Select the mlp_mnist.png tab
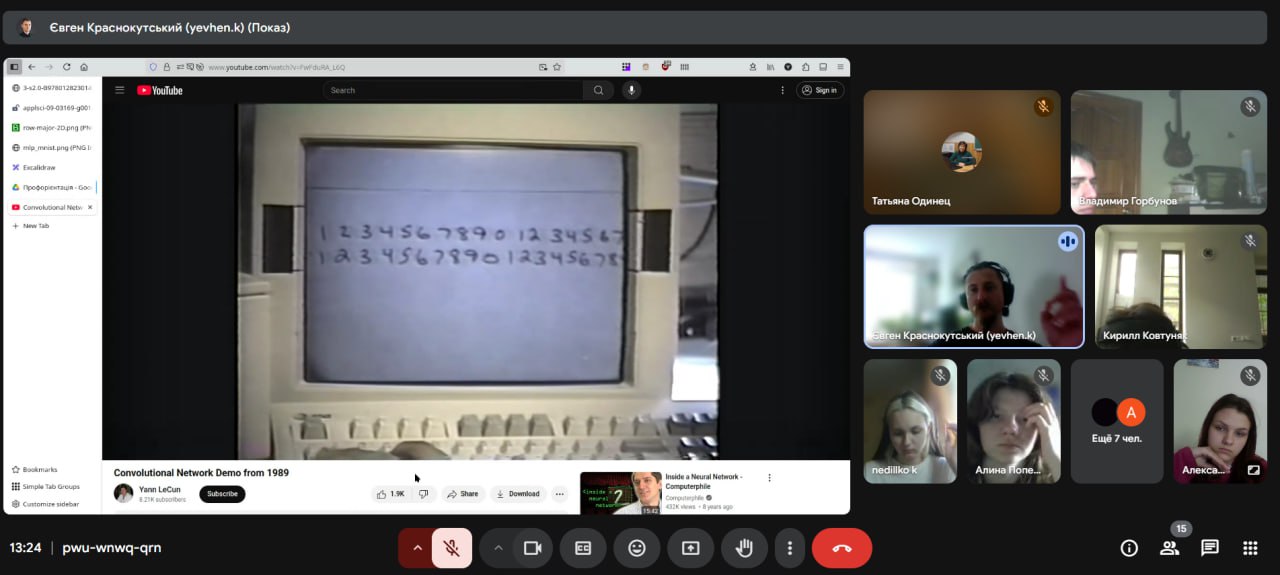 tap(52, 147)
